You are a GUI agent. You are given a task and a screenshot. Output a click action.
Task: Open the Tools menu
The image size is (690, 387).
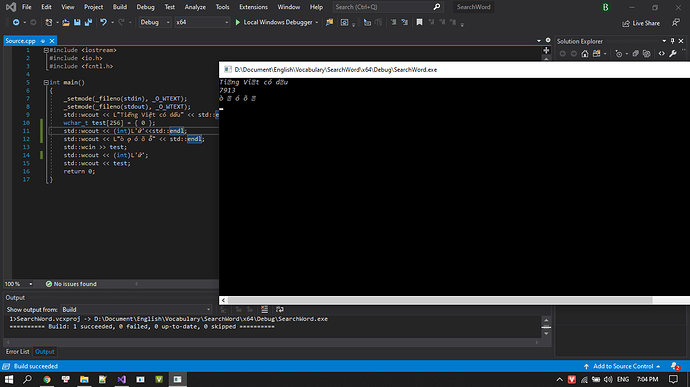[223, 7]
